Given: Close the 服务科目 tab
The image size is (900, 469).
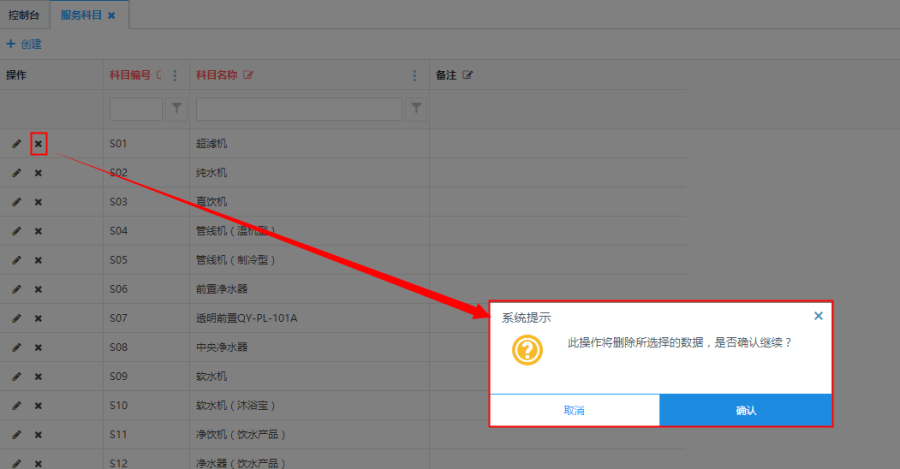Looking at the screenshot, I should pos(111,15).
